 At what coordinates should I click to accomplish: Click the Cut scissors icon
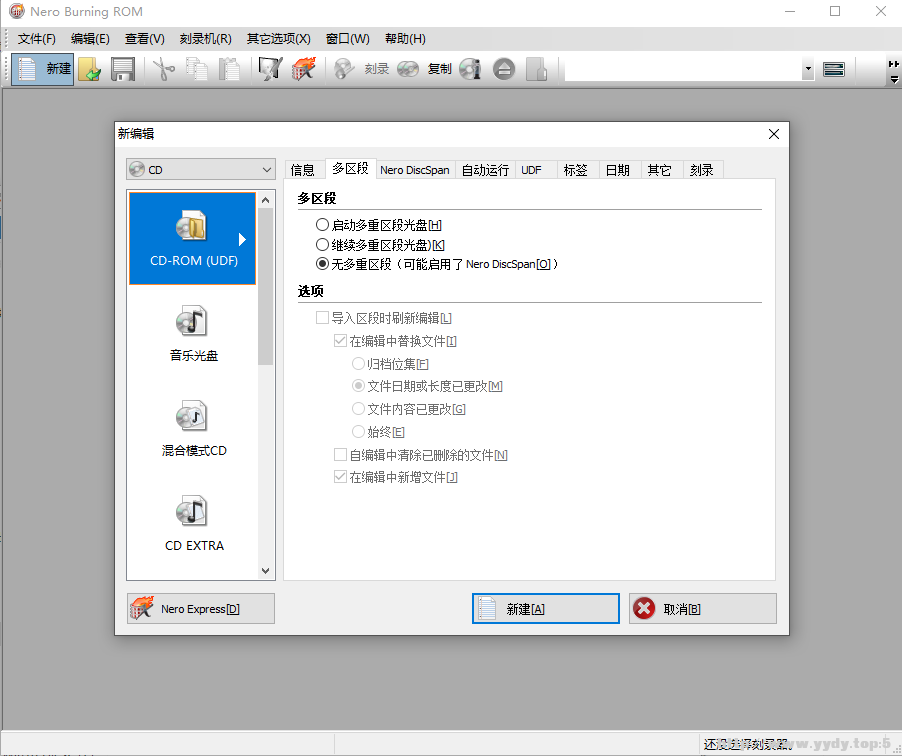pos(164,69)
